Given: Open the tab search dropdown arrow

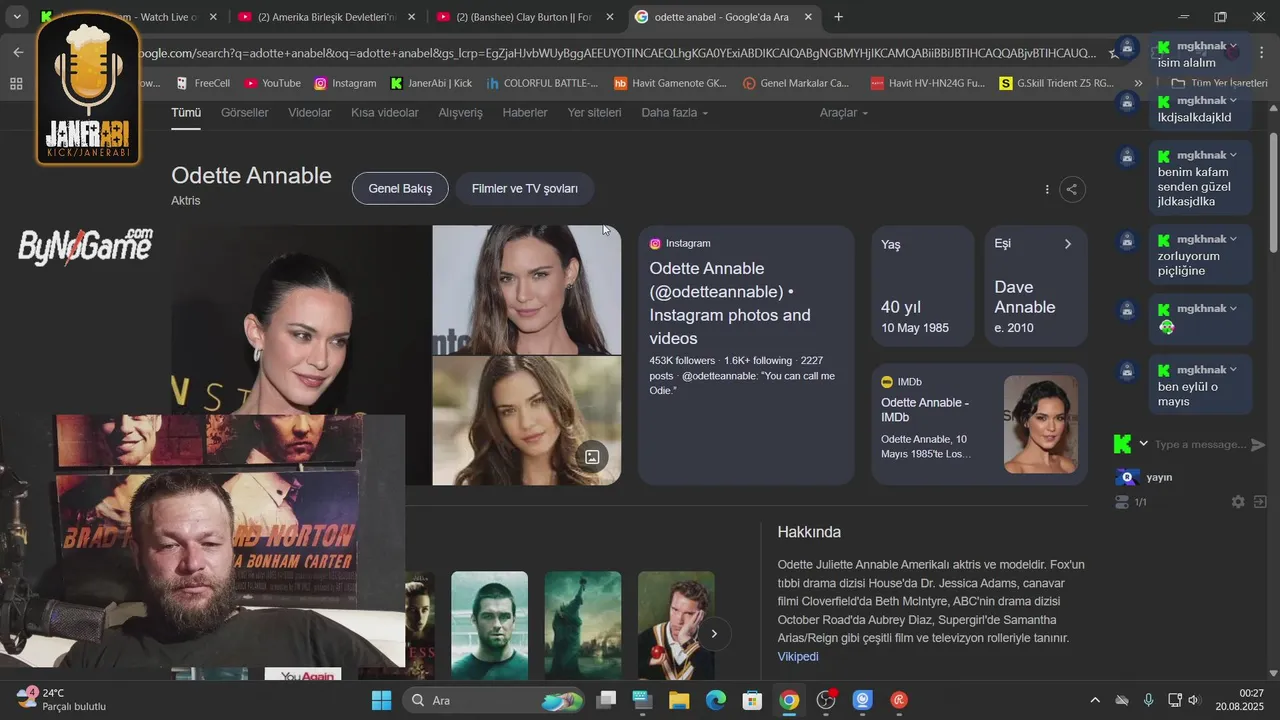Looking at the screenshot, I should pos(17,17).
